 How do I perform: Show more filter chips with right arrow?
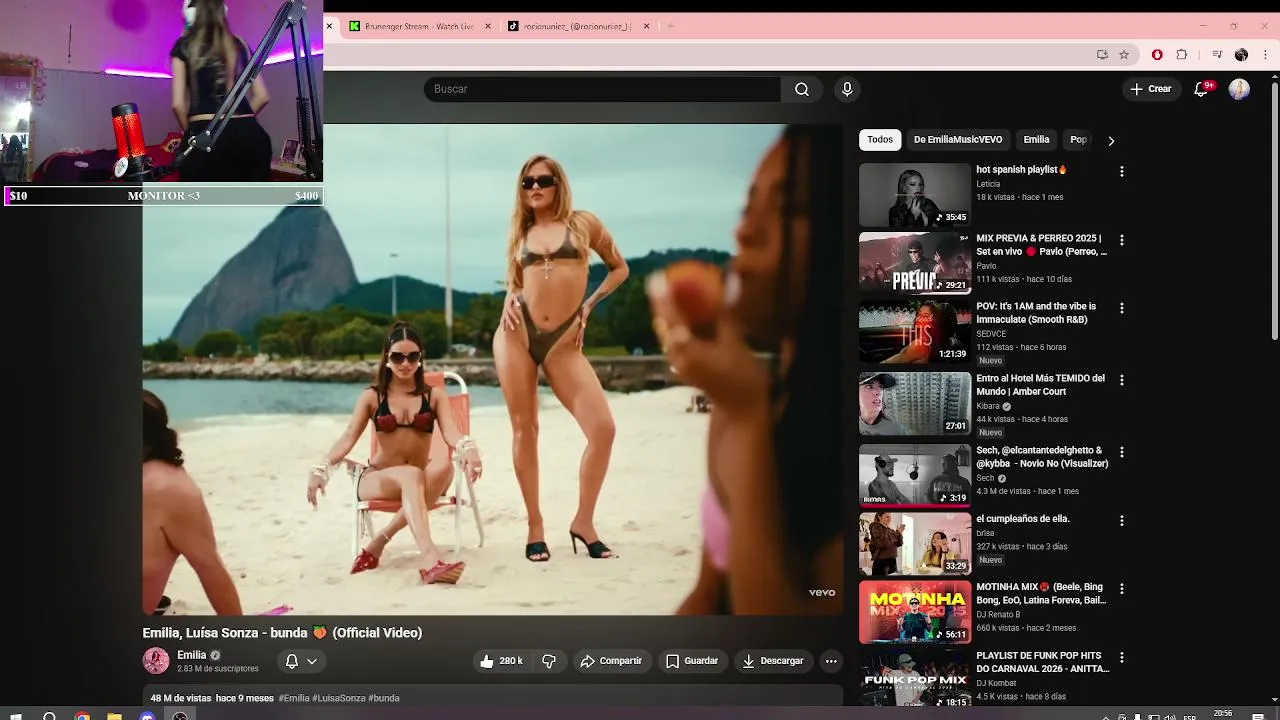(1110, 141)
